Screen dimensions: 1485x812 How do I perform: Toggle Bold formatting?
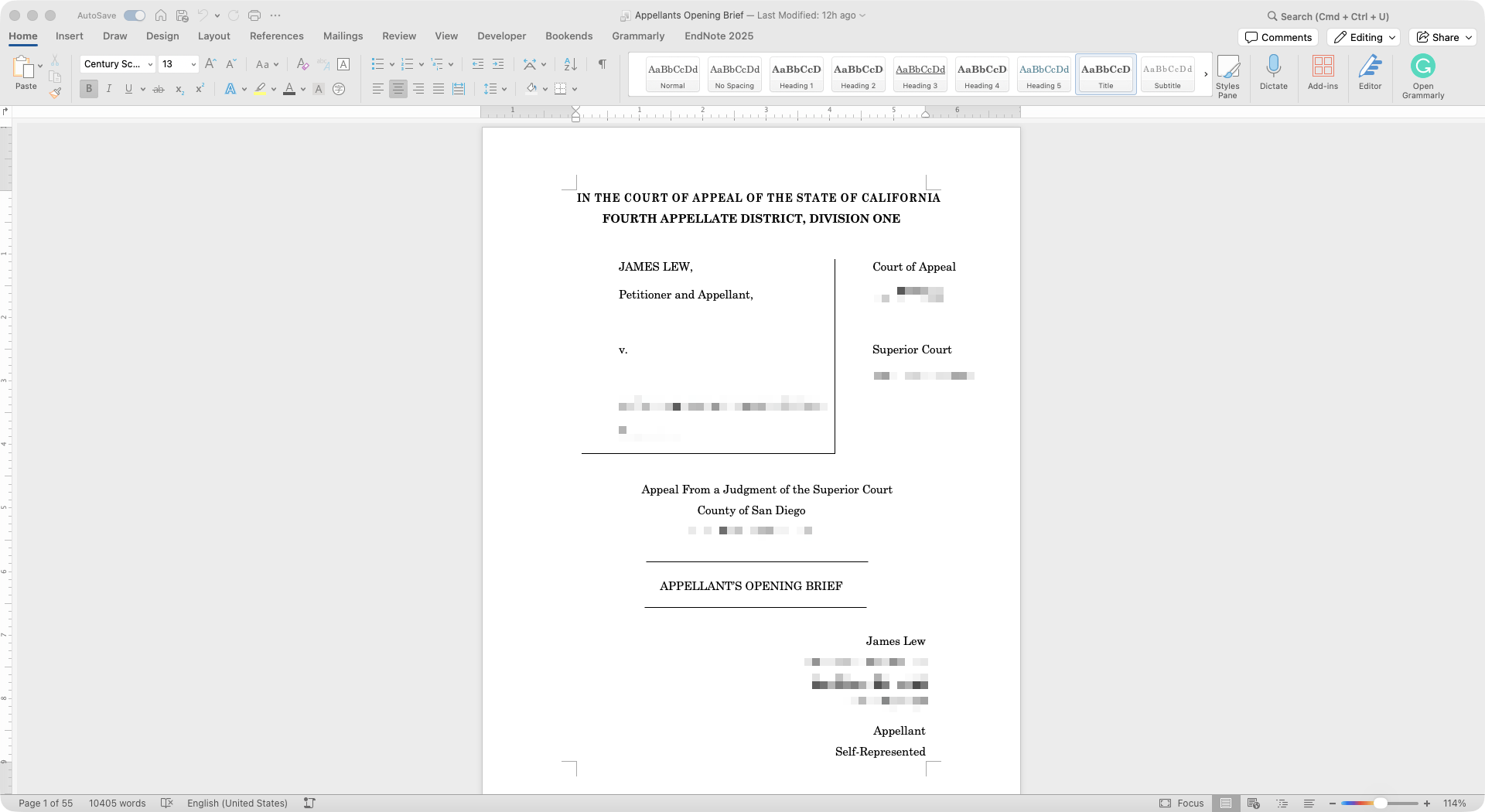point(89,89)
